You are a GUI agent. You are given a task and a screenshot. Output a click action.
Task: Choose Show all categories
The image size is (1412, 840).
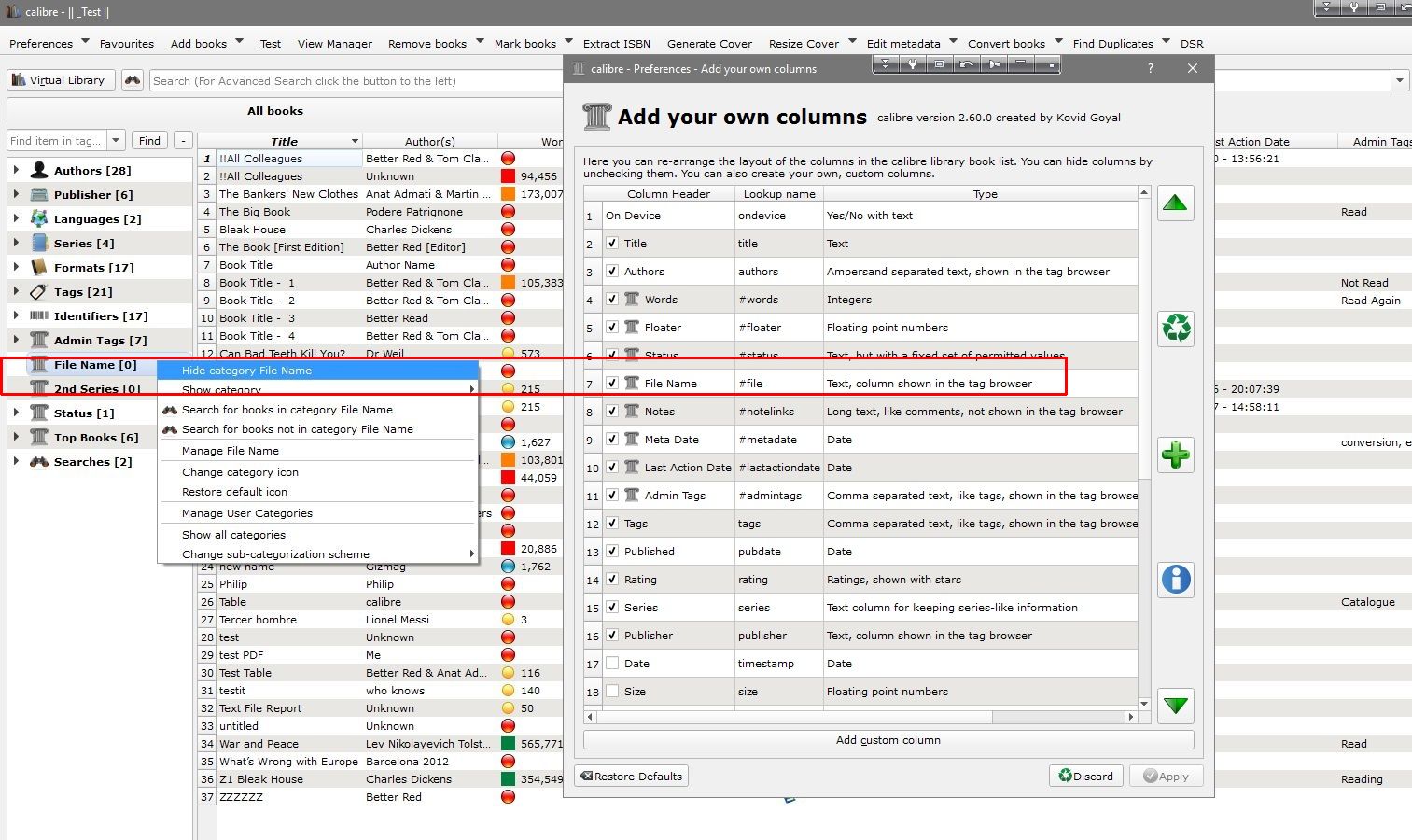click(x=317, y=535)
